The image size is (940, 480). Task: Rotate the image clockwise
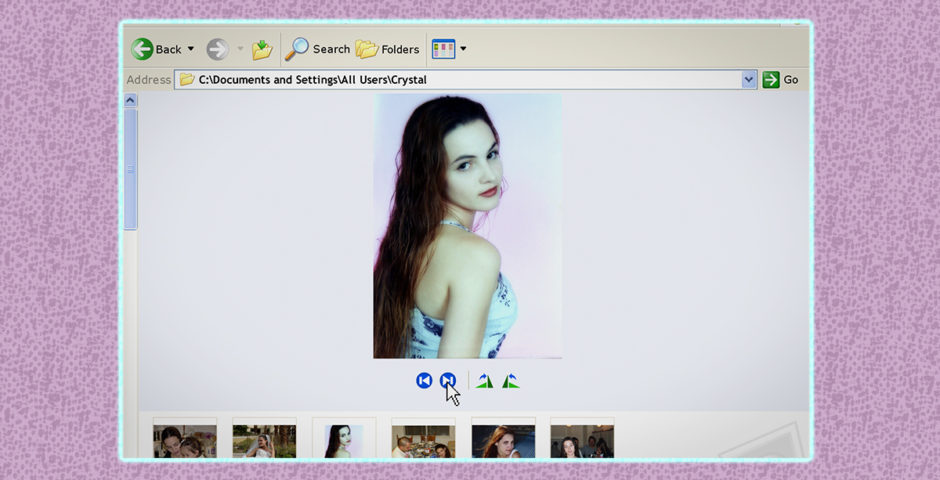[x=484, y=381]
